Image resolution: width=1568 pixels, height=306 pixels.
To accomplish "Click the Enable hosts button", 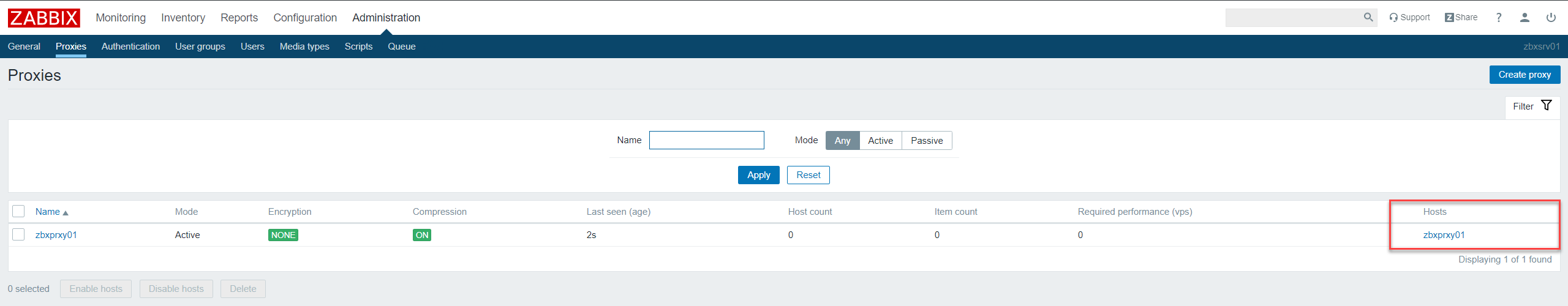I will point(96,289).
